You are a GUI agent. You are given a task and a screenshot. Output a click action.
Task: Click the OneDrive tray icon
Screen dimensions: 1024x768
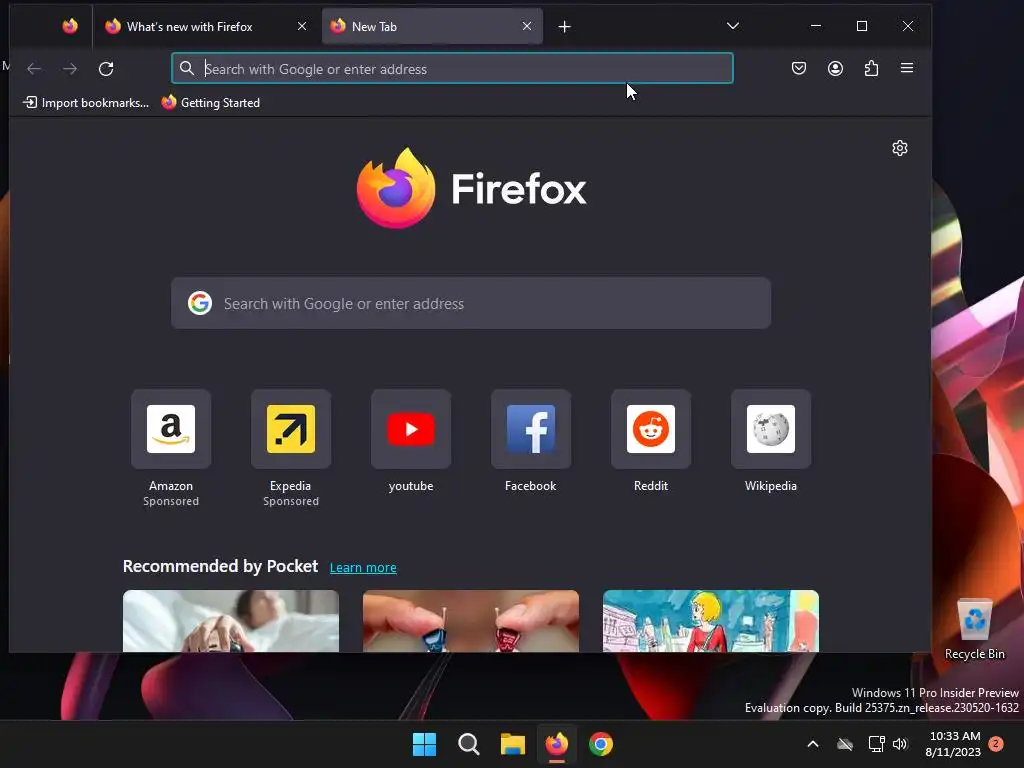(845, 744)
